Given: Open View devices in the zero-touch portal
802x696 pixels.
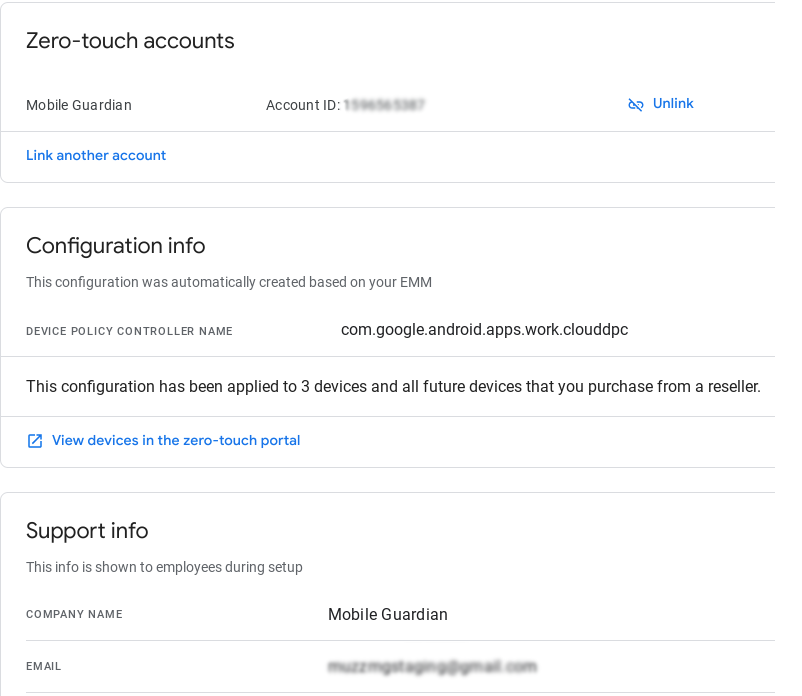Looking at the screenshot, I should [176, 440].
